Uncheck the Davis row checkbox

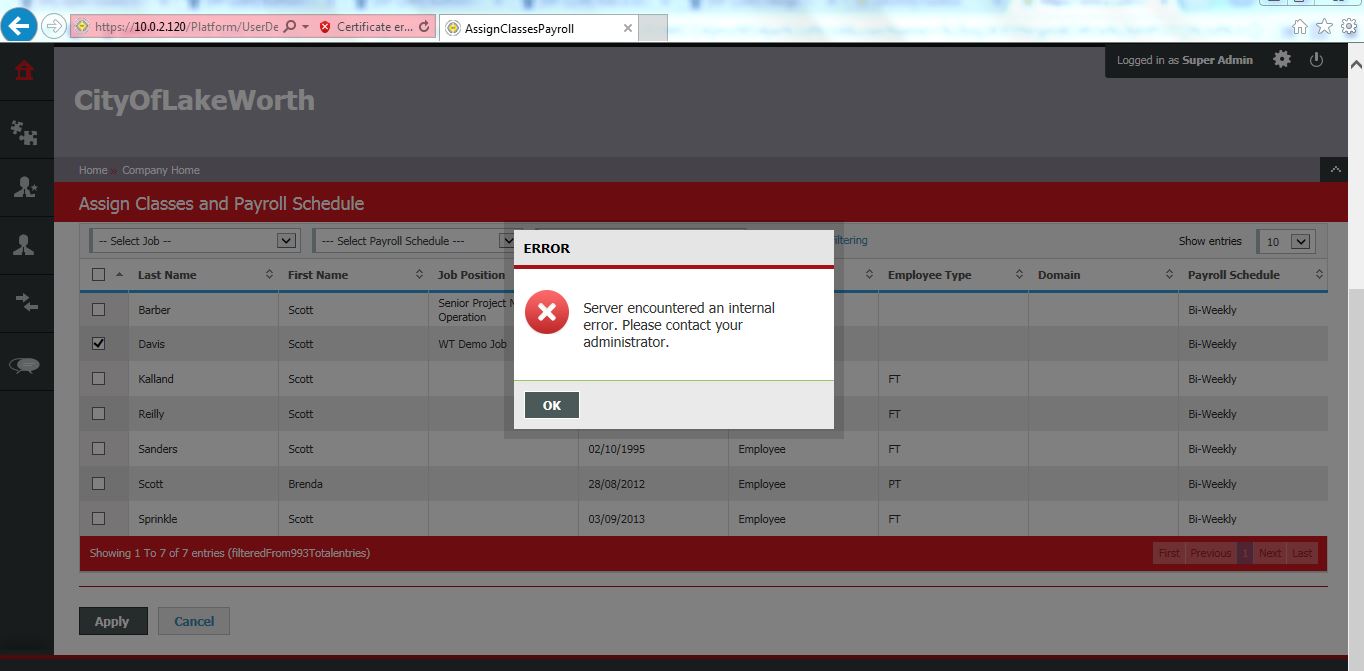[98, 344]
